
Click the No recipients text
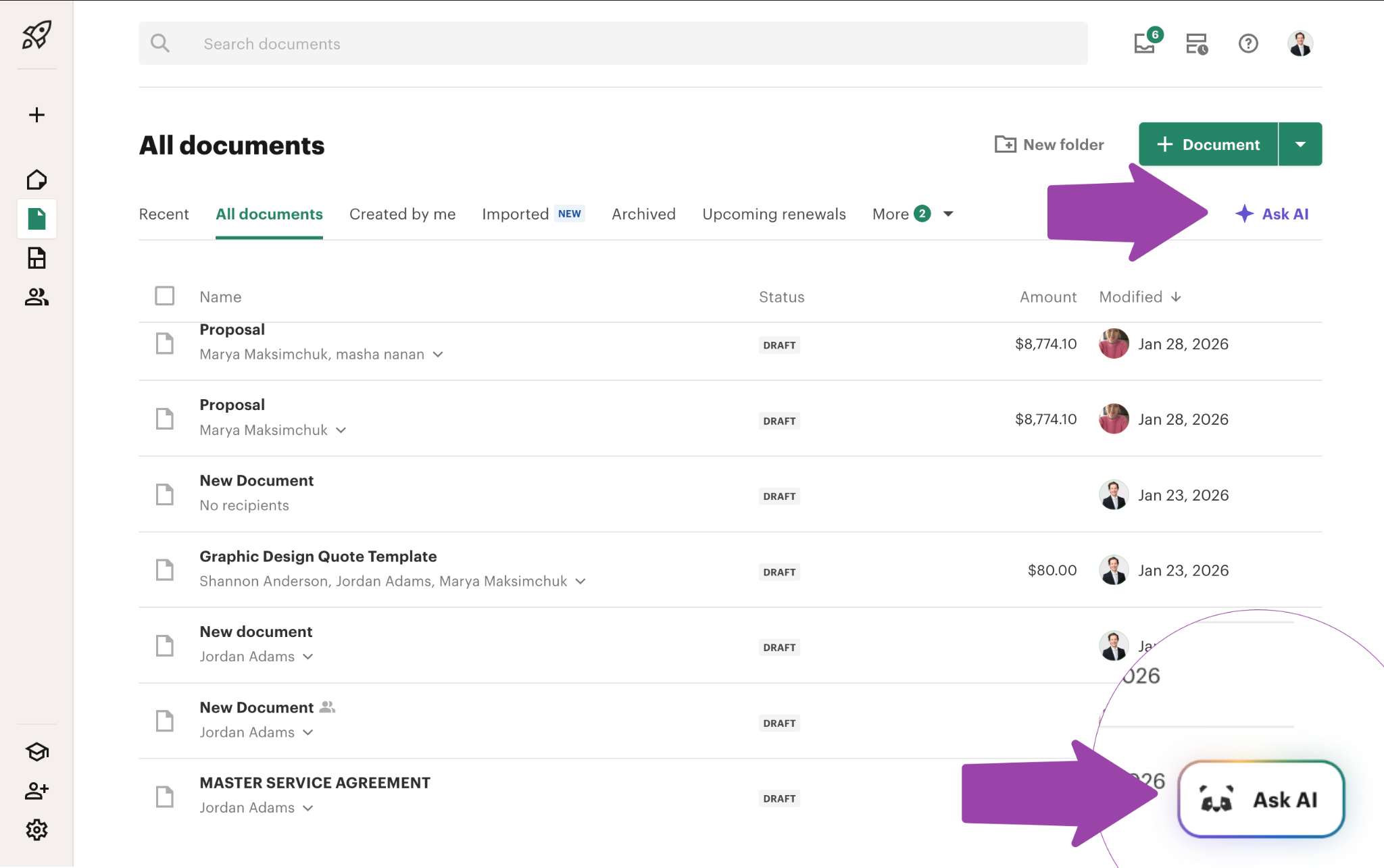244,506
